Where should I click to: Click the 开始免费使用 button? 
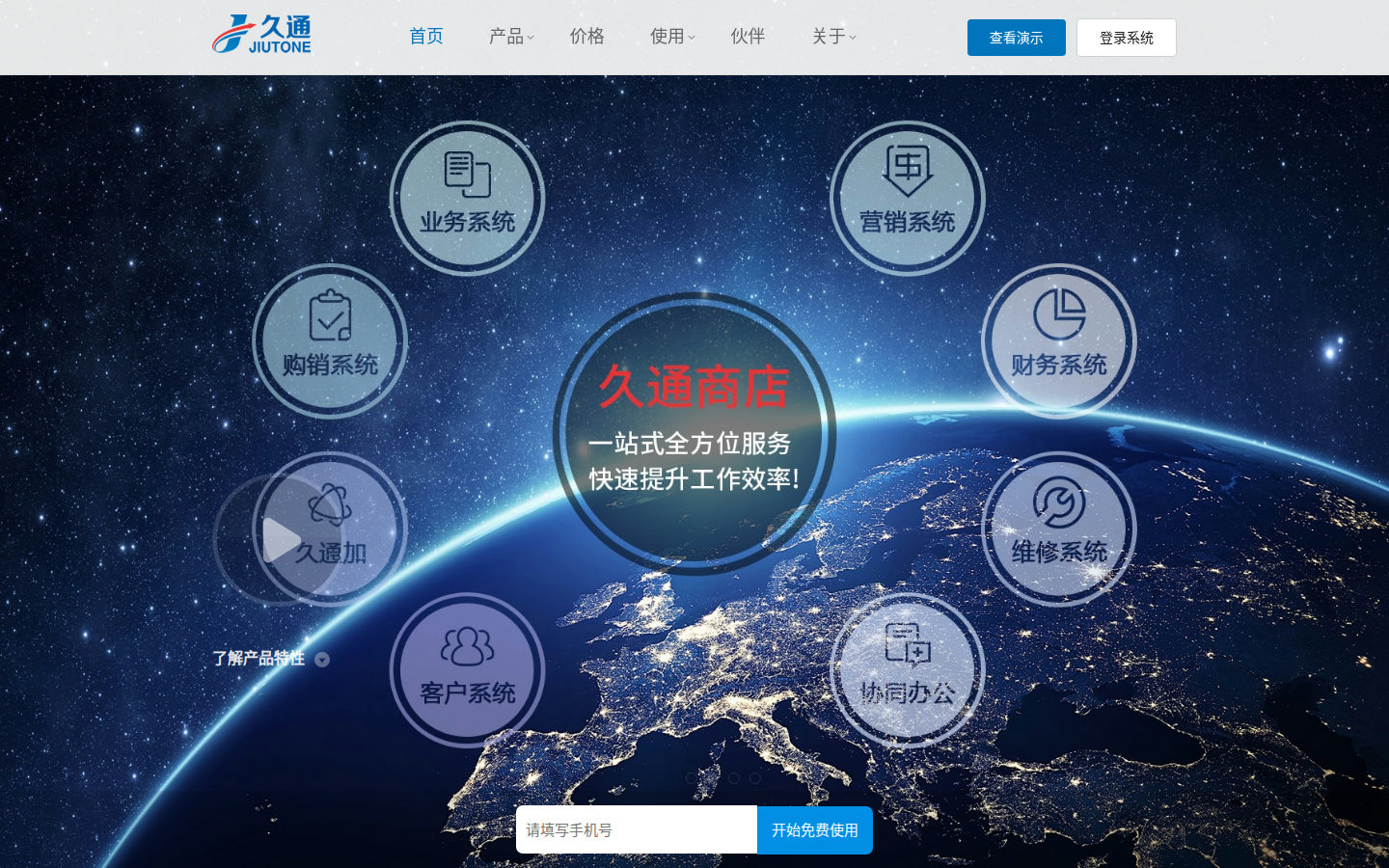point(815,830)
